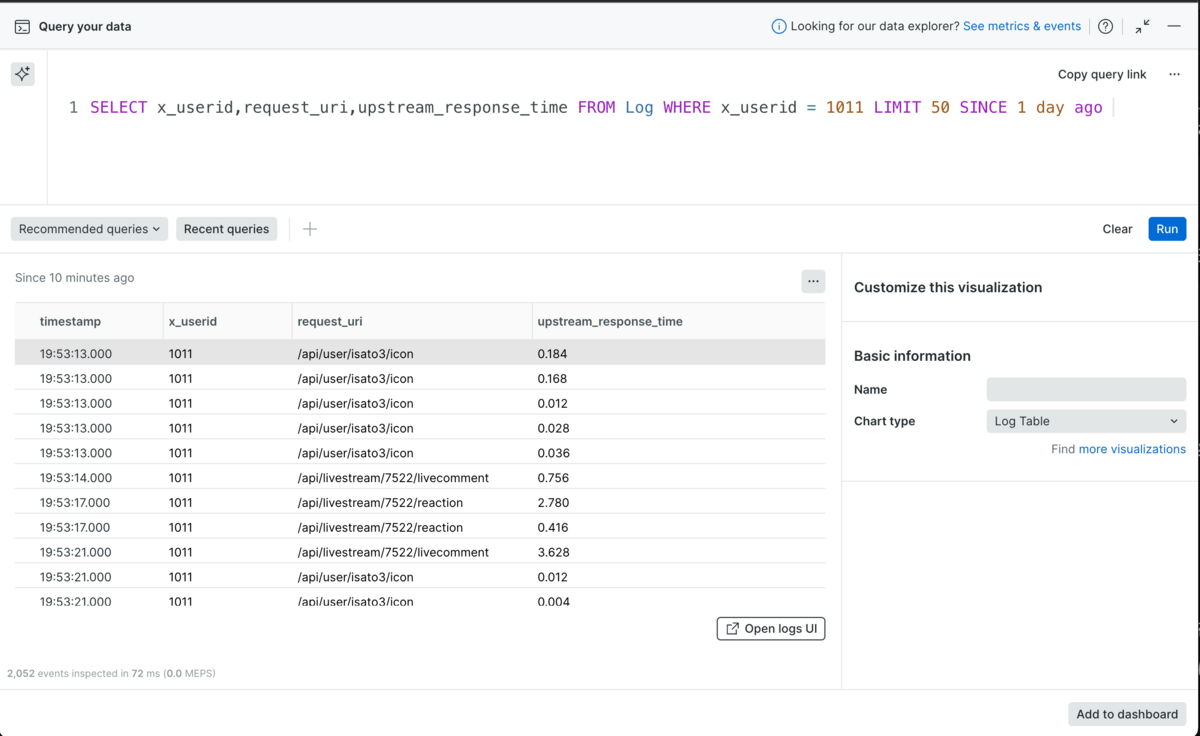Select the reaction row with 0.416
The height and width of the screenshot is (736, 1200).
[x=420, y=527]
